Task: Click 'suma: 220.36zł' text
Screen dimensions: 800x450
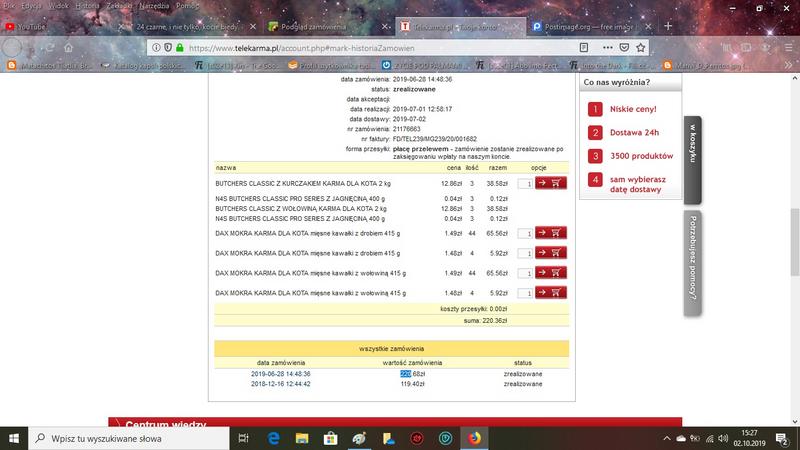Action: pos(485,320)
